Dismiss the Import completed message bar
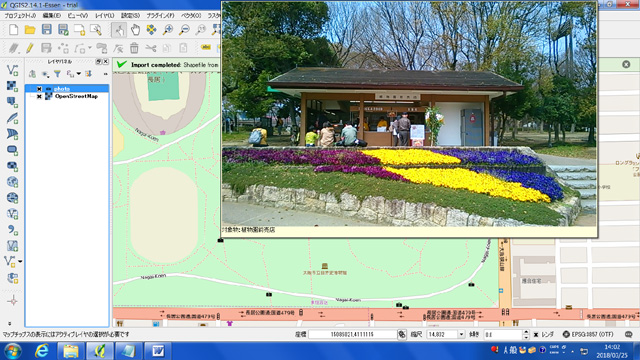Image resolution: width=640 pixels, height=360 pixels. [x=626, y=64]
